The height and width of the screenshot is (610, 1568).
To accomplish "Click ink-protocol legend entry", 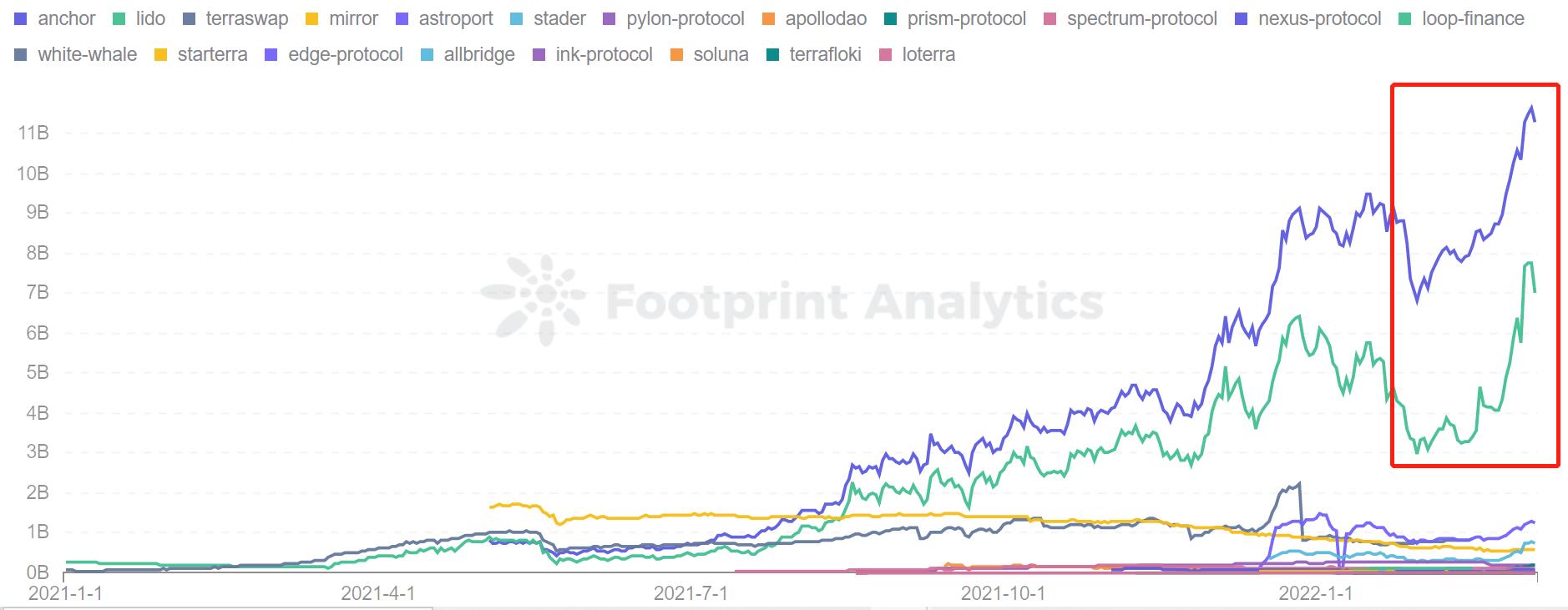I will pos(593,55).
